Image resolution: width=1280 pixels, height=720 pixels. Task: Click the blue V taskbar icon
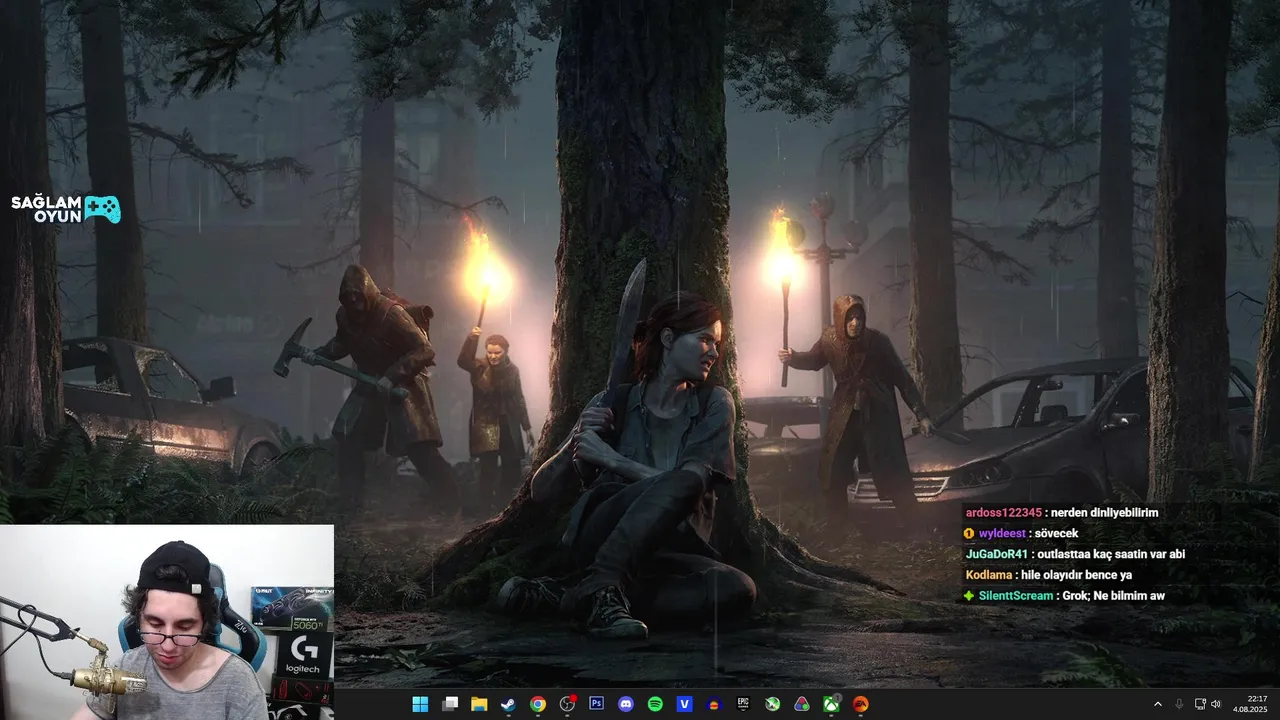pos(685,704)
